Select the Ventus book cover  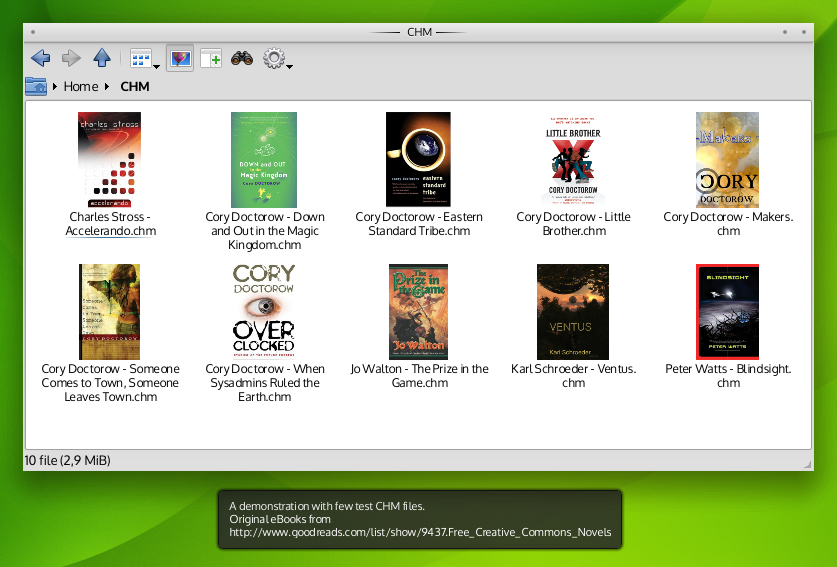(x=573, y=312)
